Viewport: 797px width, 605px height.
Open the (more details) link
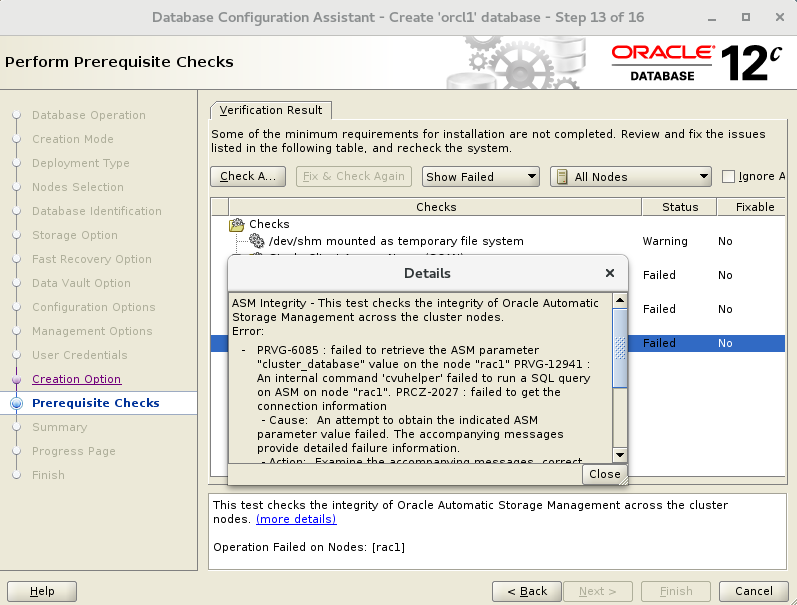(296, 519)
